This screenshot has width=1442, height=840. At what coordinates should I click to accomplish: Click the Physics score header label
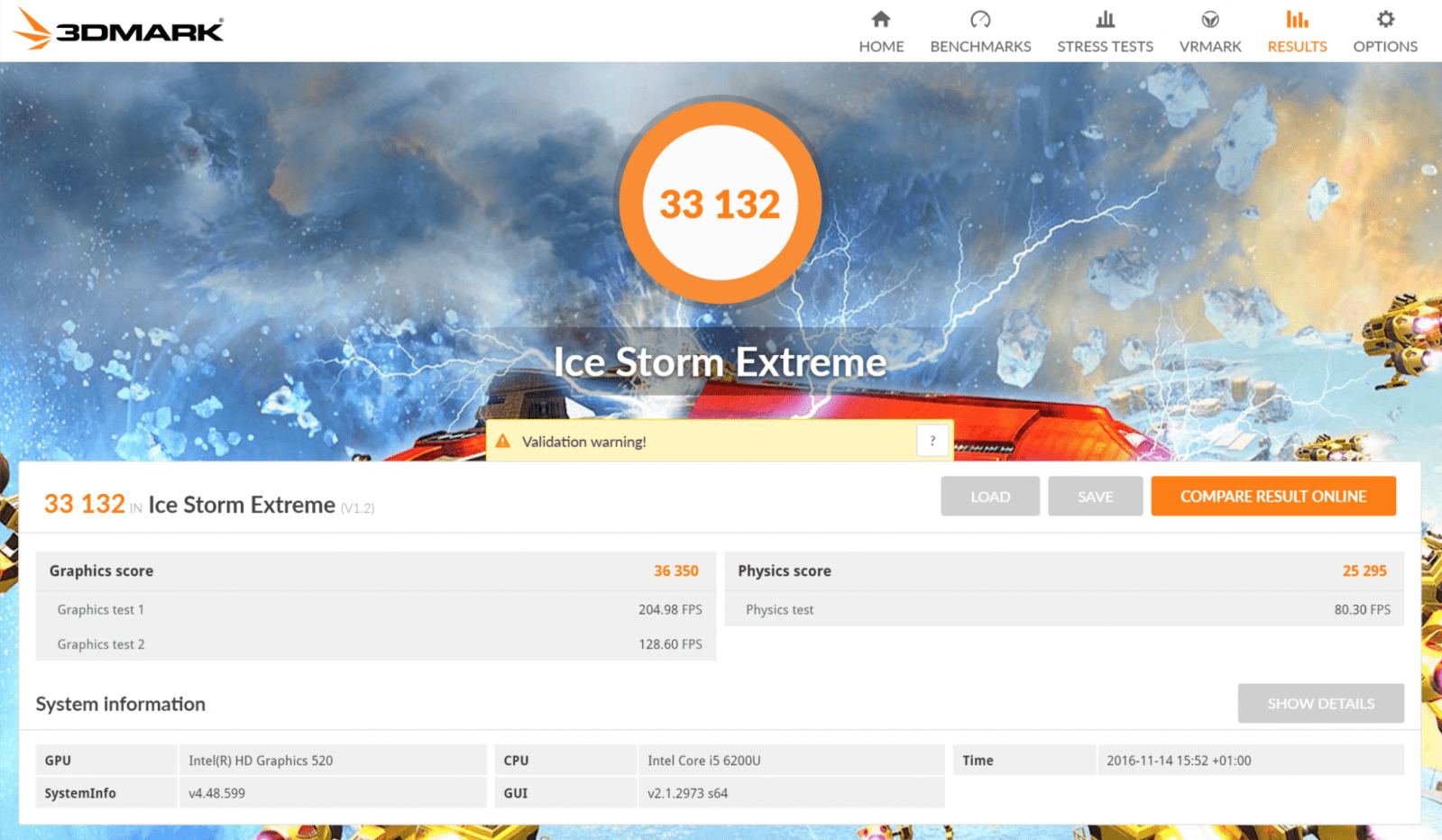(x=785, y=571)
